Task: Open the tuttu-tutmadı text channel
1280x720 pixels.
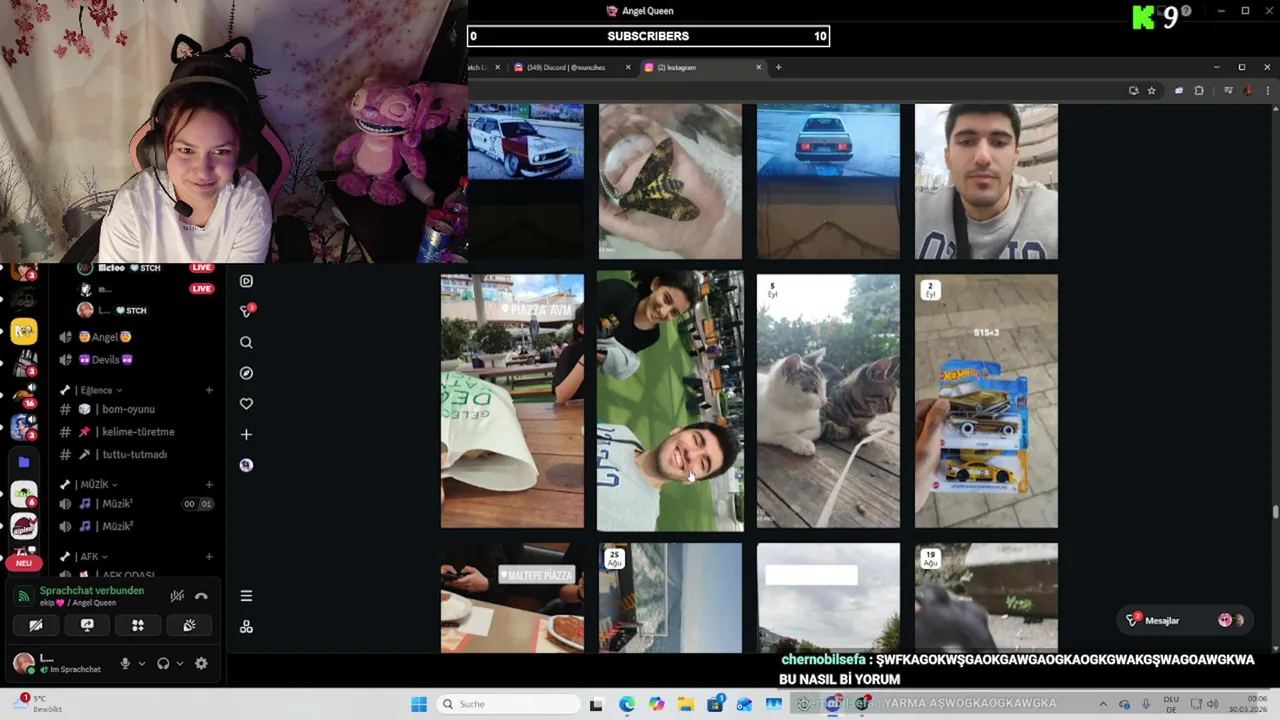Action: pyautogui.click(x=135, y=454)
